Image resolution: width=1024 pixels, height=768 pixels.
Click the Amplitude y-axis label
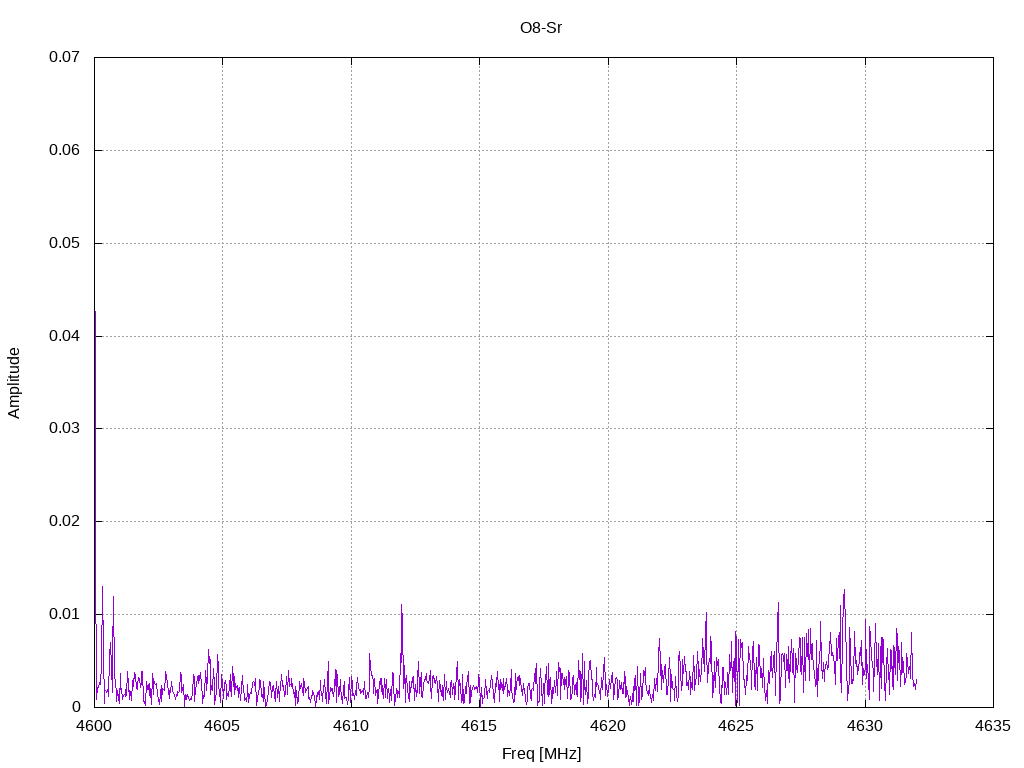point(14,383)
